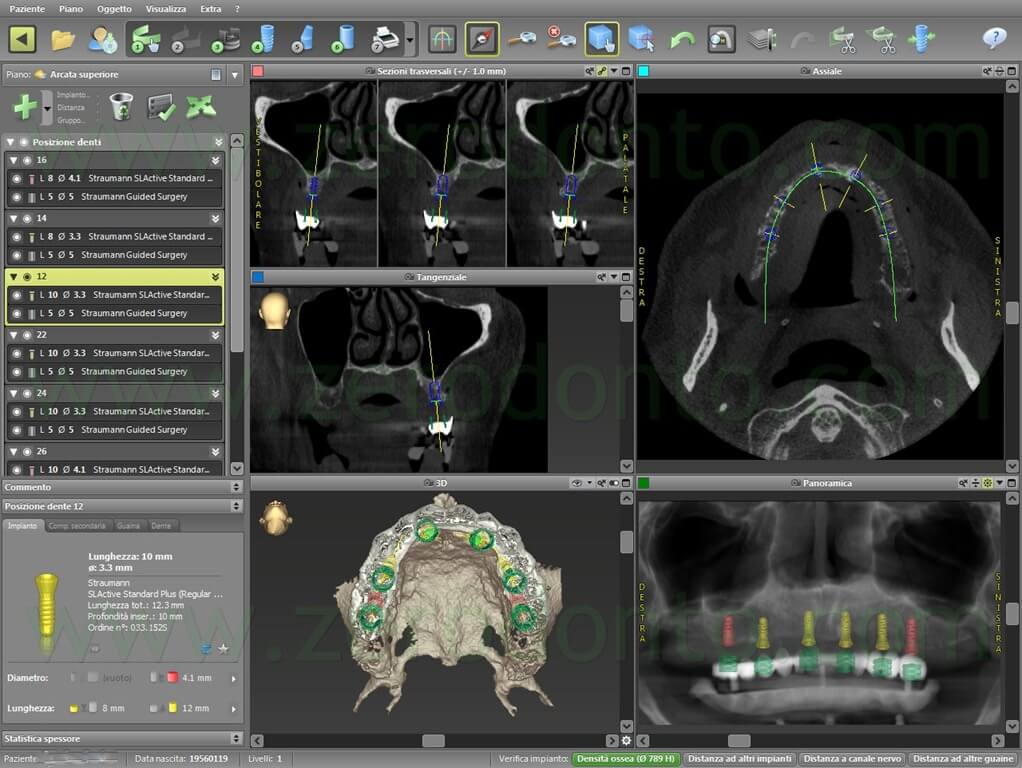Collapse the tooth 24 tree group

click(x=13, y=393)
